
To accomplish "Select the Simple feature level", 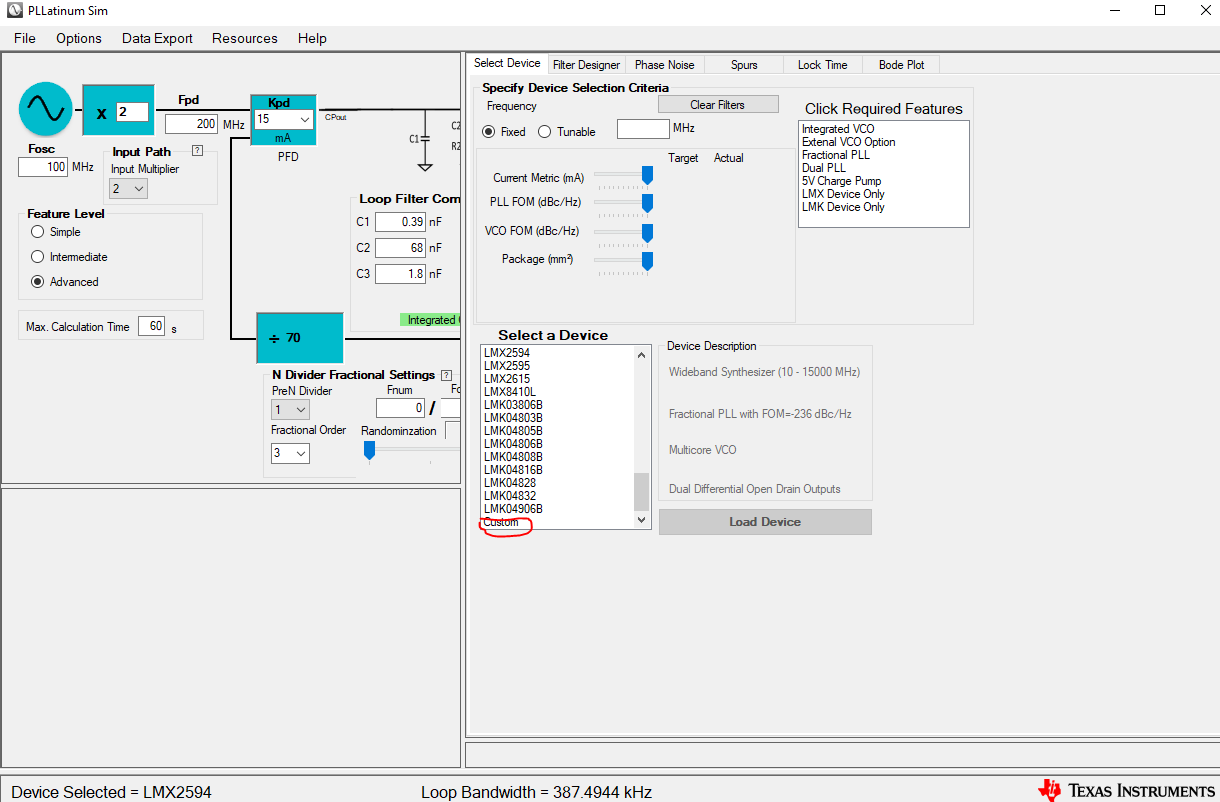I will (38, 232).
